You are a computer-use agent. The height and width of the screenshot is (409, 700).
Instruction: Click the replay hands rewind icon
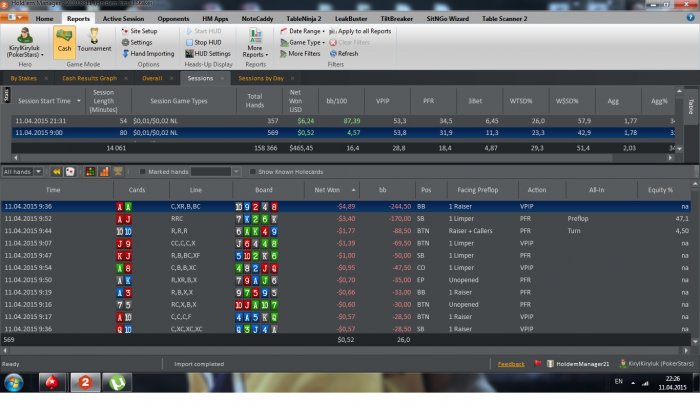56,171
